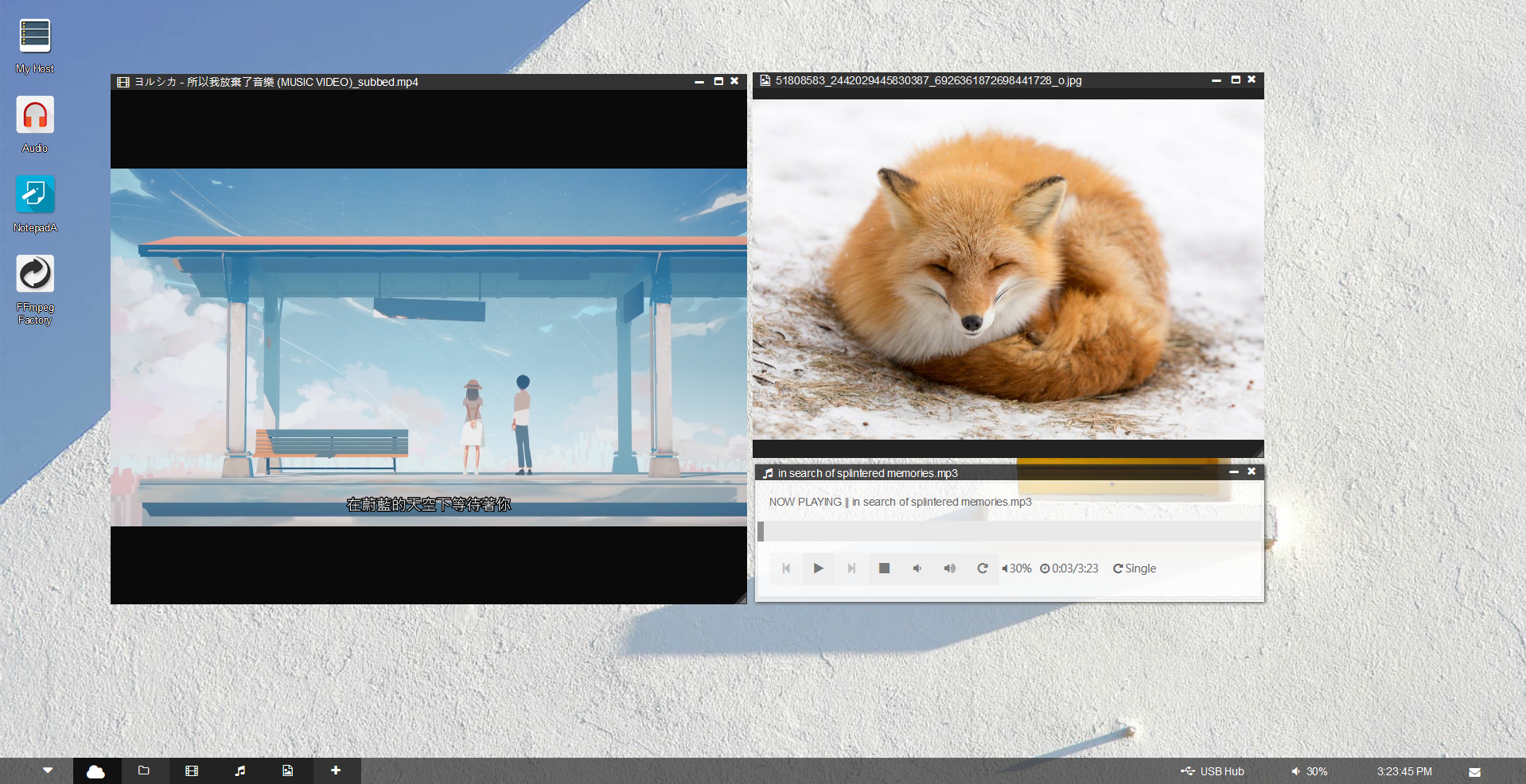Open the NotepadA desktop shortcut
The width and height of the screenshot is (1526, 784).
click(x=35, y=195)
